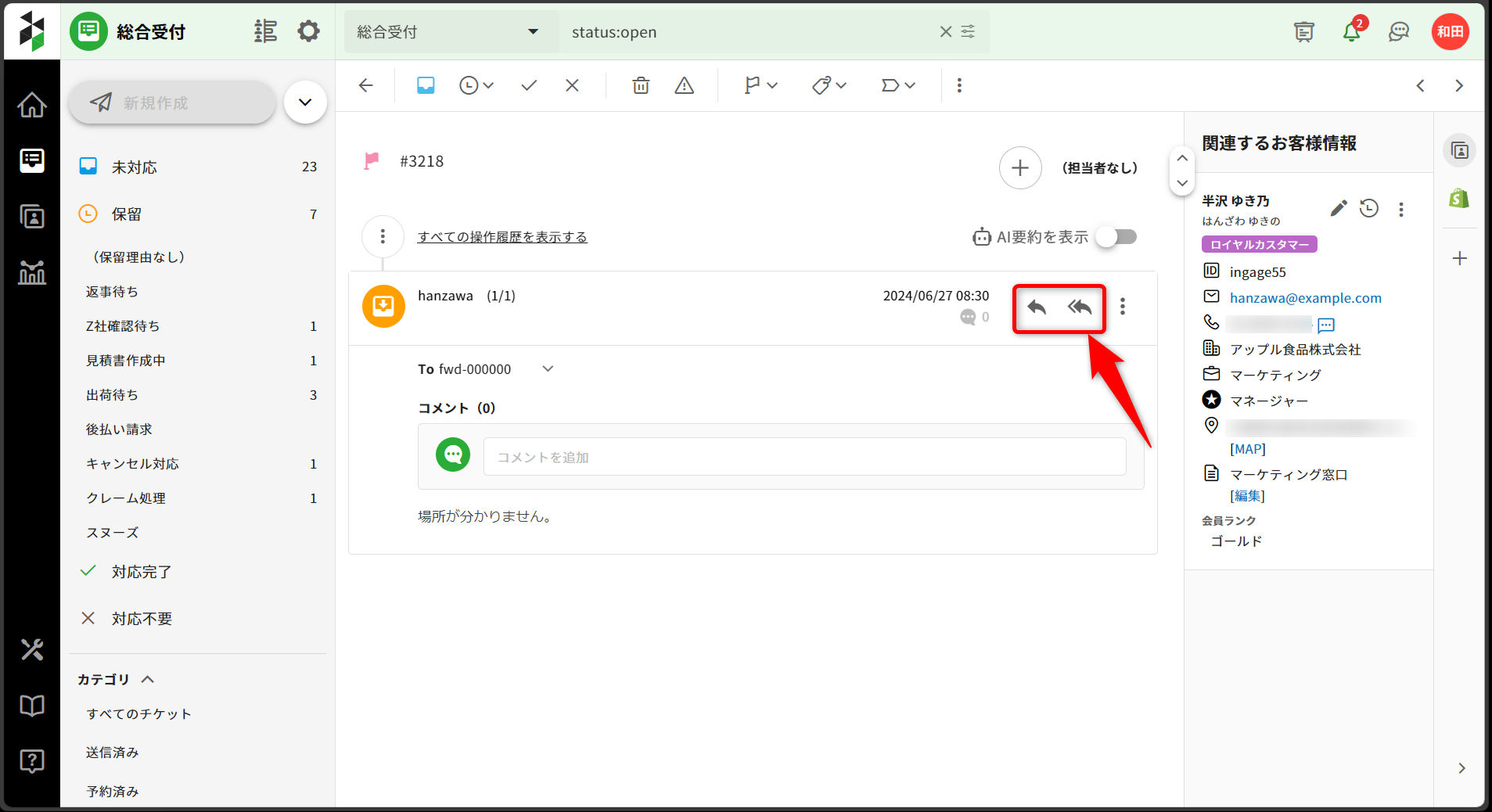Click the hanzawa@example.com email link
This screenshot has width=1492, height=812.
(1305, 298)
